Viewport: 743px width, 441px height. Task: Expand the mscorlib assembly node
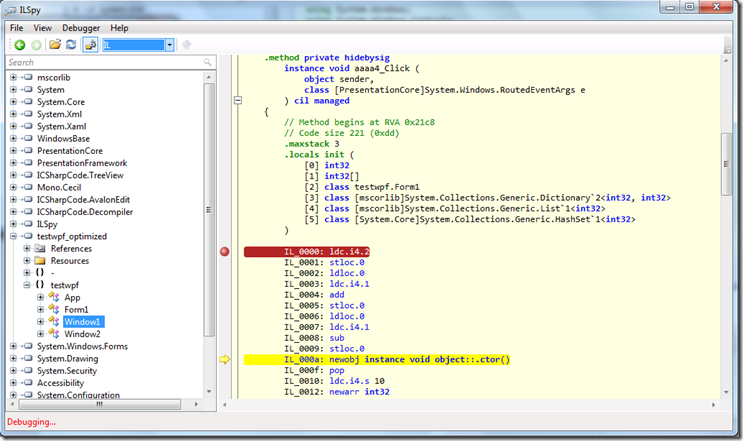pos(14,77)
